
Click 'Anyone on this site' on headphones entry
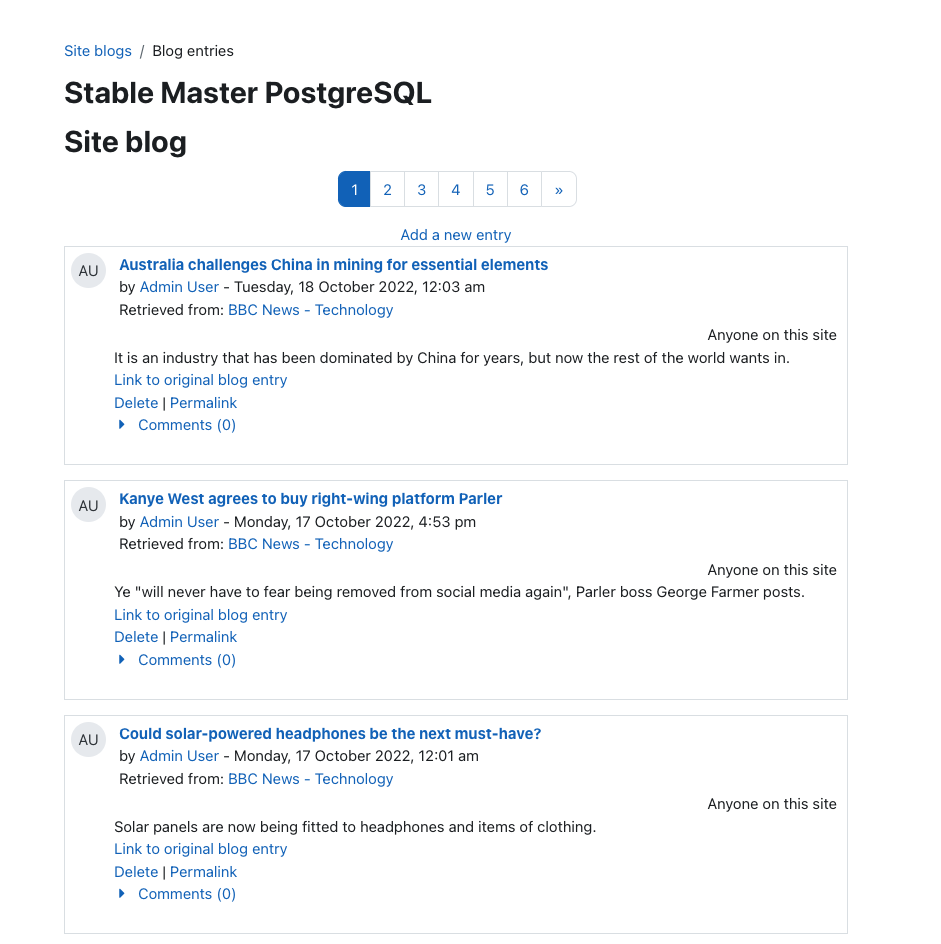point(772,804)
